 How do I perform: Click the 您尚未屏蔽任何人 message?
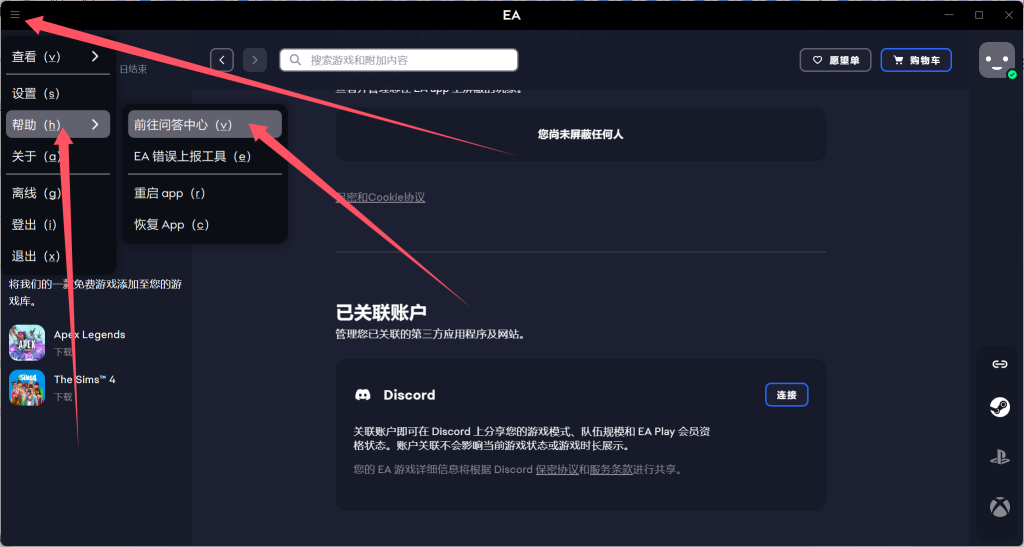581,134
